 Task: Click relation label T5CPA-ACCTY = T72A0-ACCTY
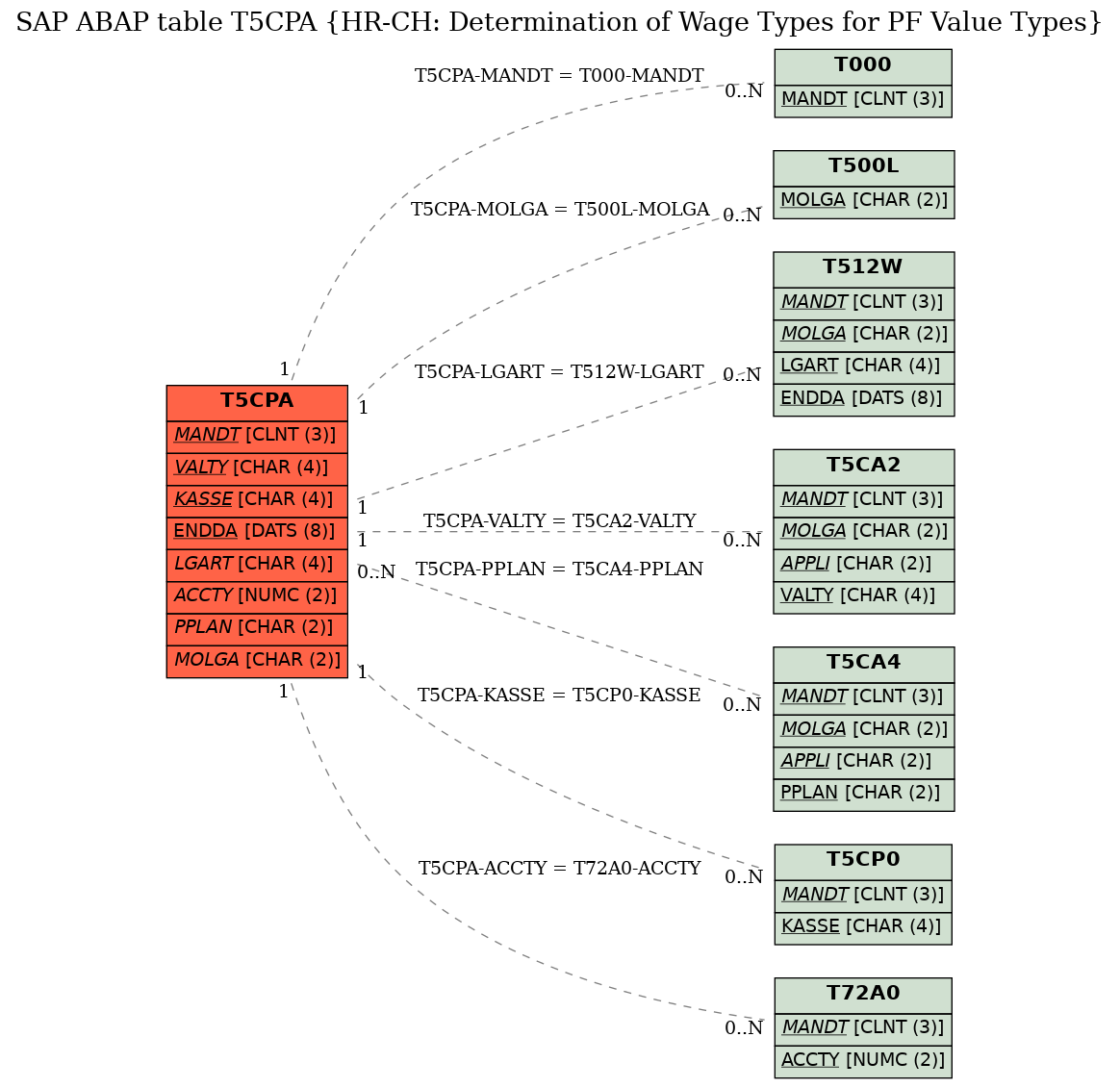coord(559,869)
